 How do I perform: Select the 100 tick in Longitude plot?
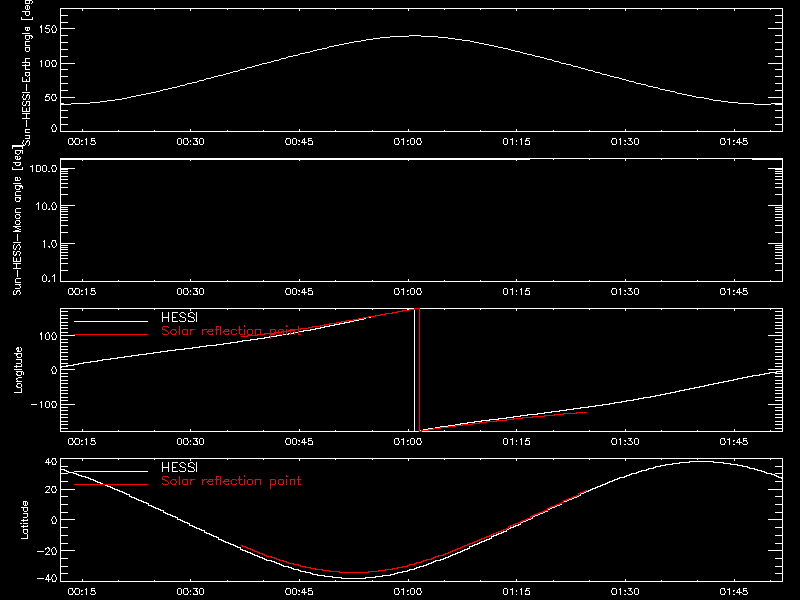[x=47, y=336]
